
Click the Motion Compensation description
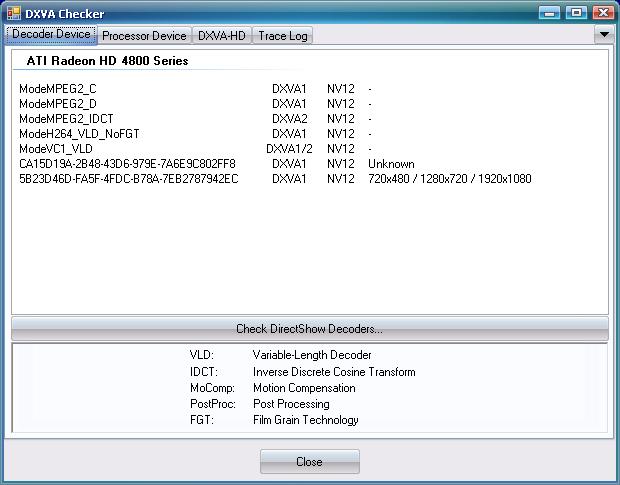point(304,388)
